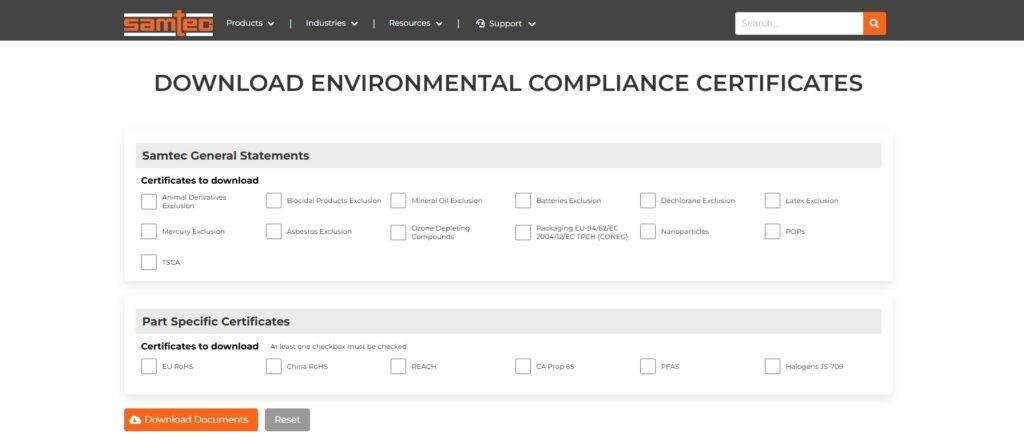
Task: Tick the Mercury Exclusion checkbox
Action: (x=149, y=231)
